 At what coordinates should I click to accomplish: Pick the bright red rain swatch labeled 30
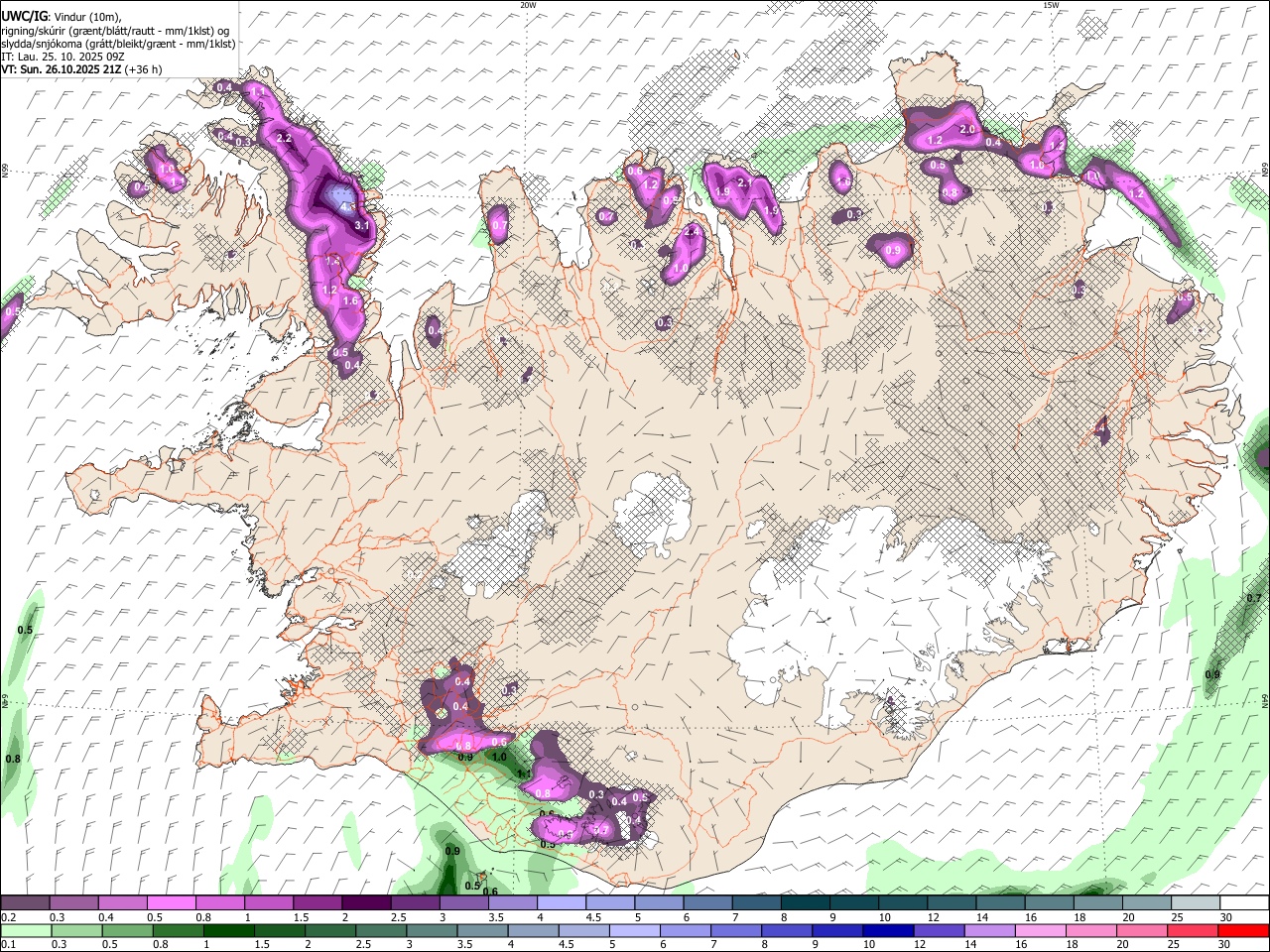pos(1244,930)
